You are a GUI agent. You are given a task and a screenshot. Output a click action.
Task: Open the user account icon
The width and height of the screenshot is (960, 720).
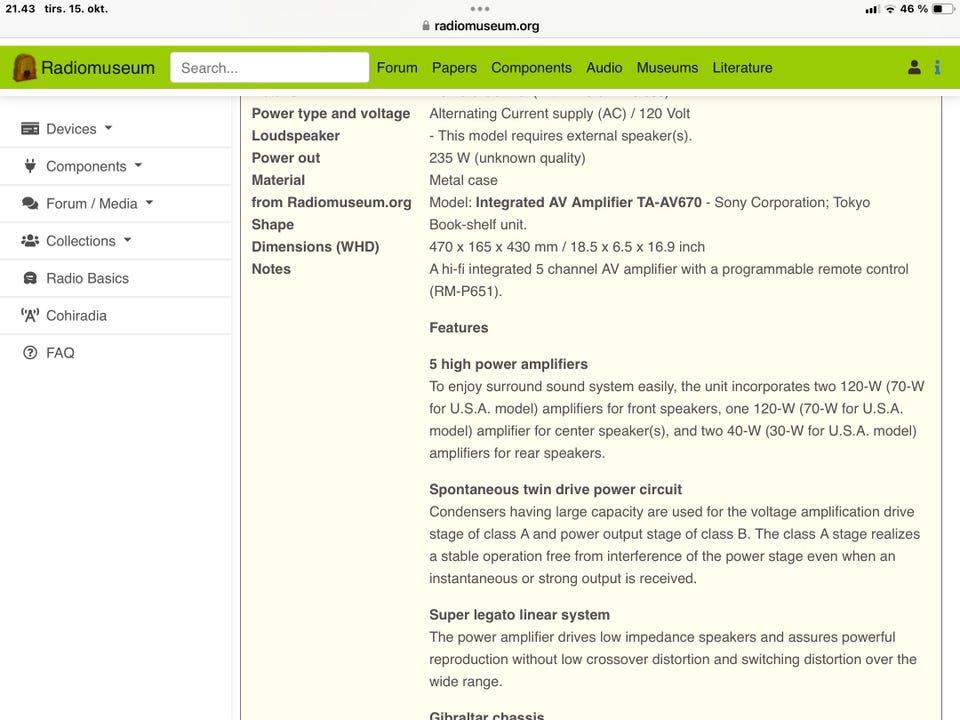point(914,67)
